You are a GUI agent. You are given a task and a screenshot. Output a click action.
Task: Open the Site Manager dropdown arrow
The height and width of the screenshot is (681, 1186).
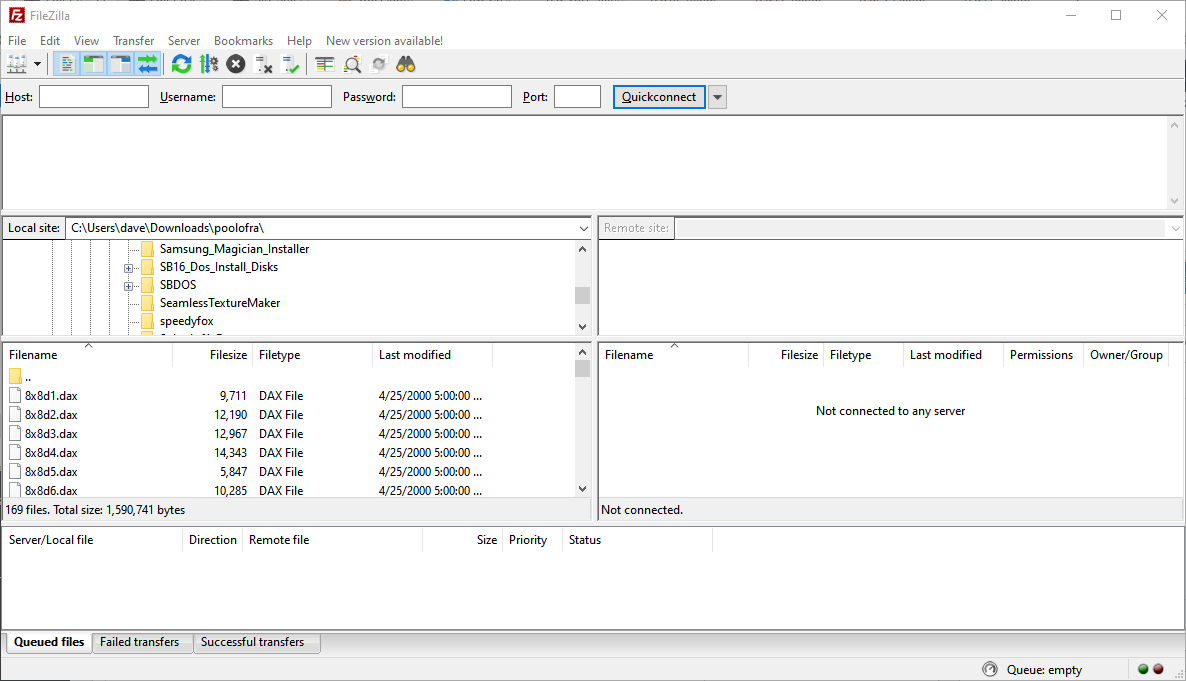[x=37, y=64]
